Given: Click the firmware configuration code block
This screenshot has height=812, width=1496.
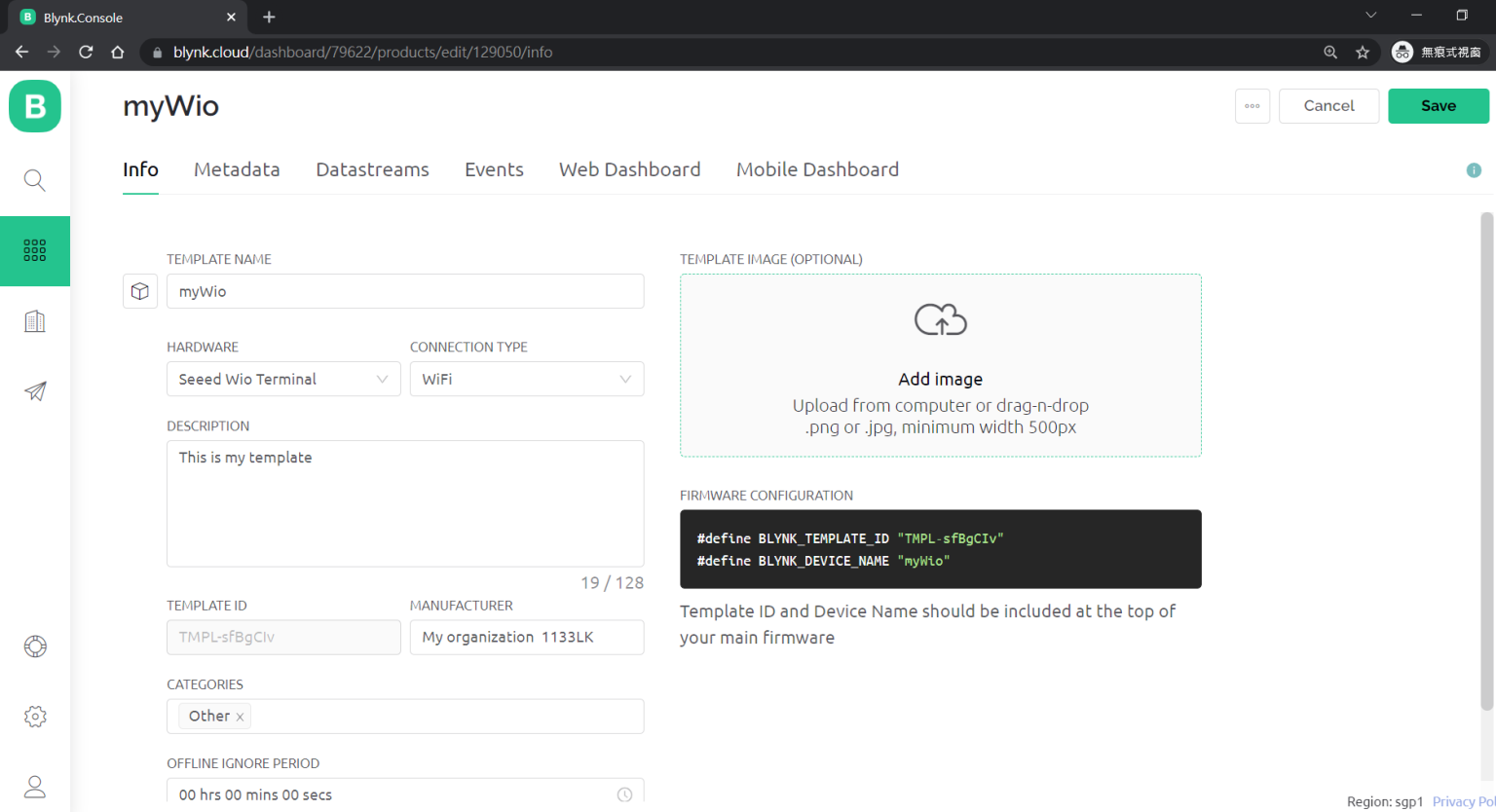Looking at the screenshot, I should pyautogui.click(x=941, y=549).
